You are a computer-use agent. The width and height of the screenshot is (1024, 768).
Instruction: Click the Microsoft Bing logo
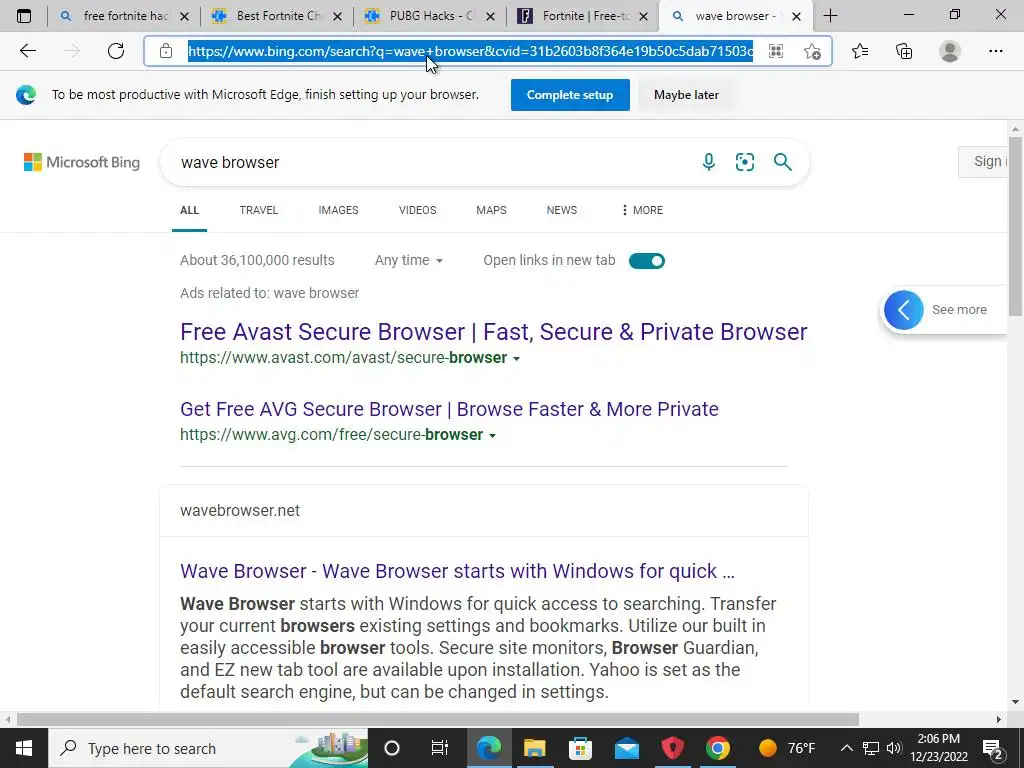tap(82, 162)
